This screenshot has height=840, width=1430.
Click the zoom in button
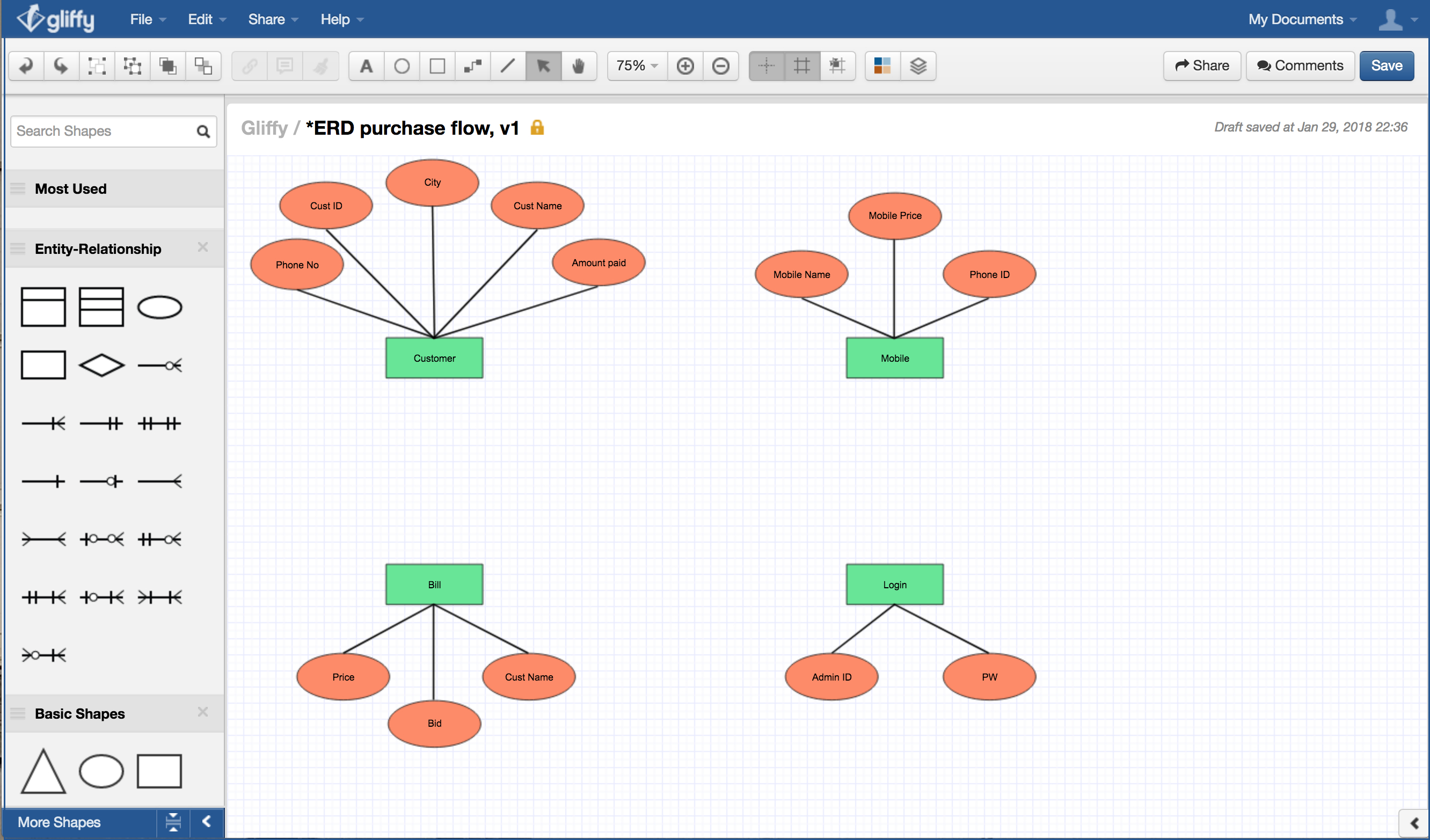[x=688, y=66]
